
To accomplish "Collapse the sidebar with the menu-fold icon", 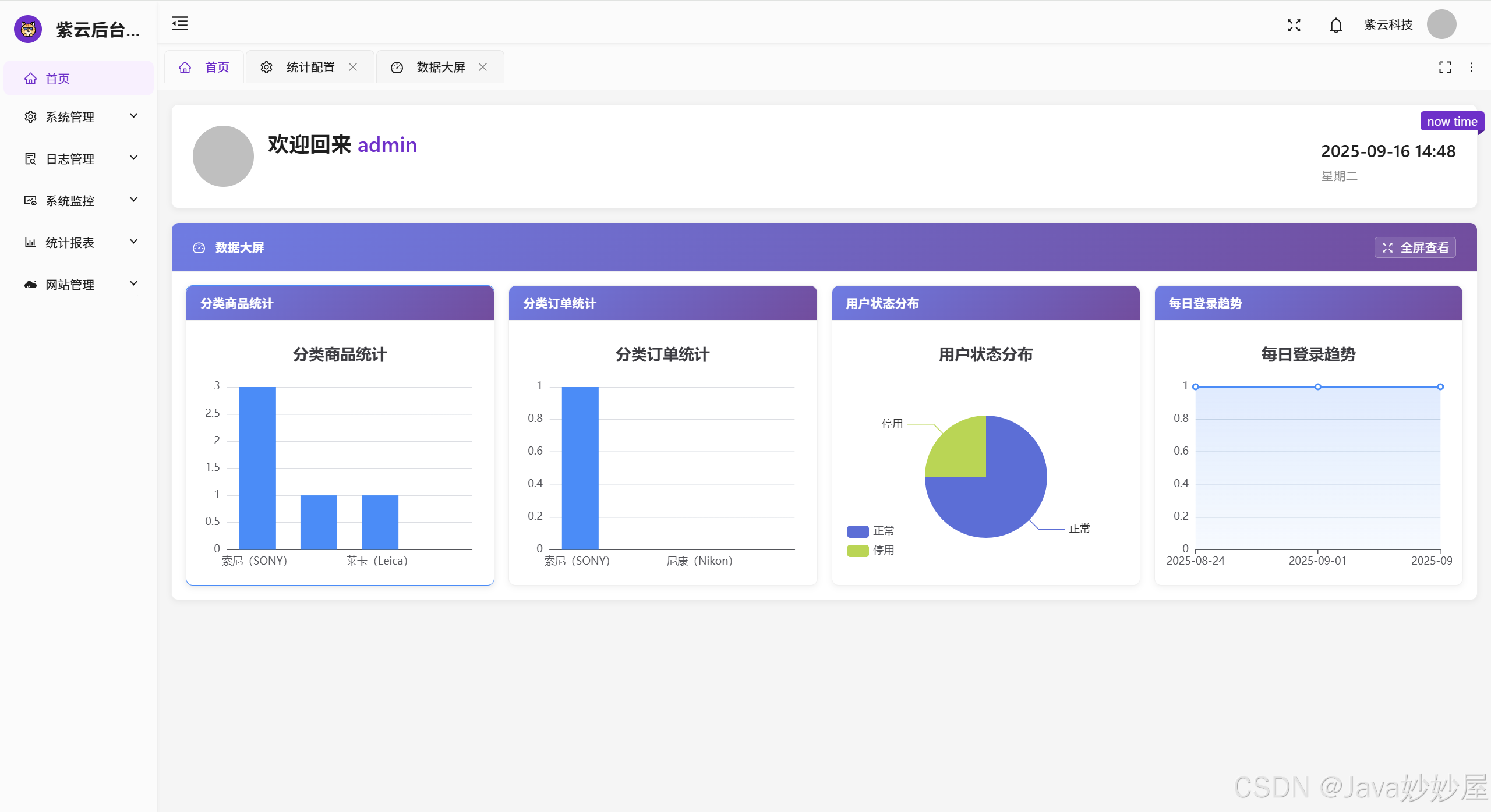I will 180,24.
